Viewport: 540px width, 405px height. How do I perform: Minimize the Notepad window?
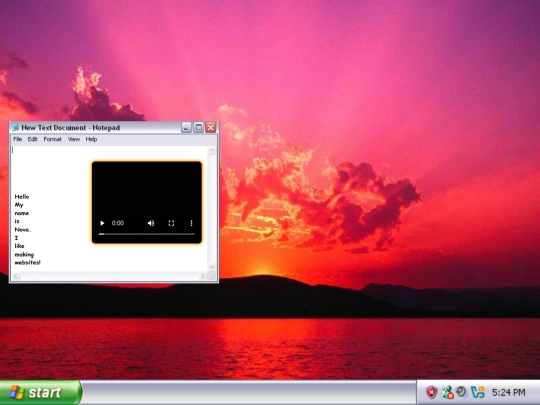click(186, 127)
